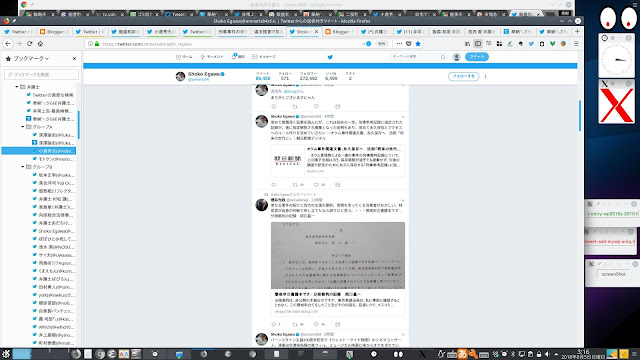Click the Asahi Shimbun article card thumbnail
The image size is (640, 360).
[287, 160]
